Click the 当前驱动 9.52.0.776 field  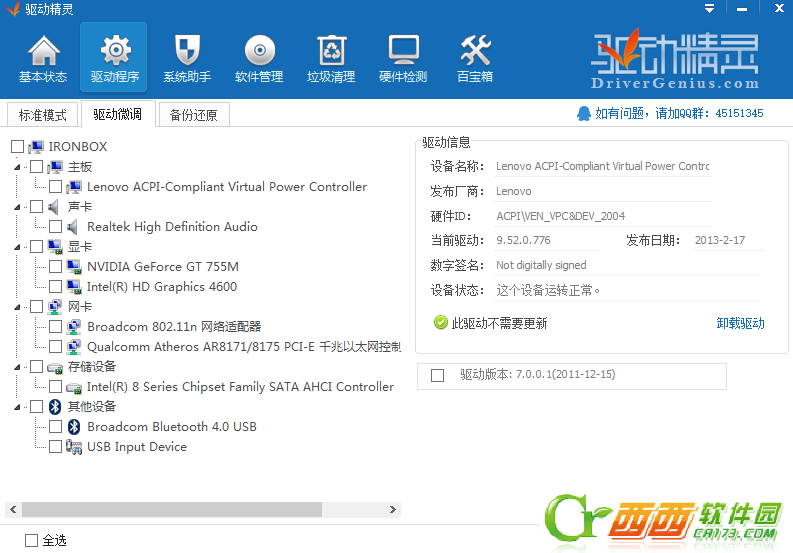click(x=546, y=240)
